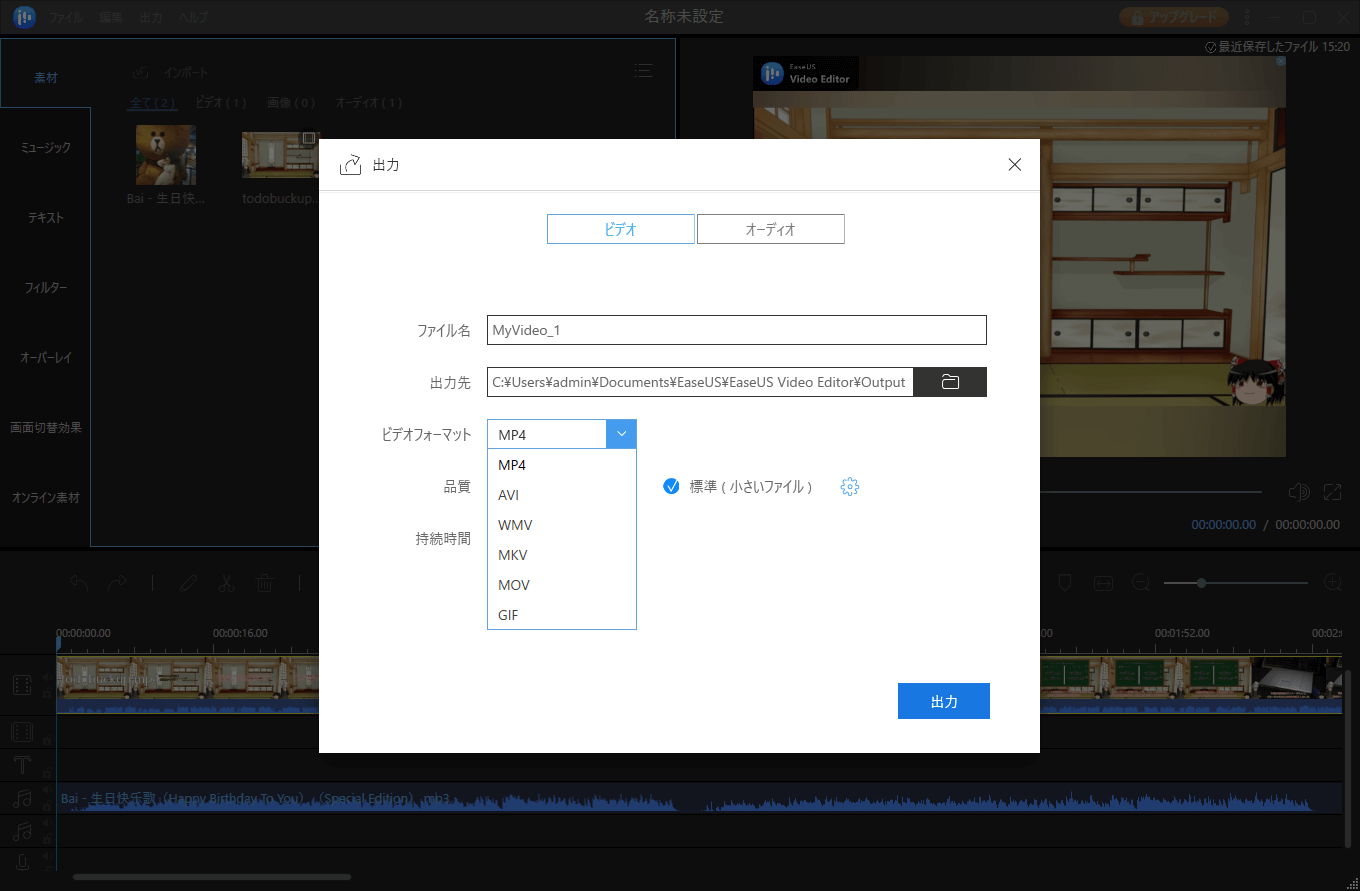Select the bear thumbnail Bai media item
The image size is (1360, 891).
click(x=165, y=155)
